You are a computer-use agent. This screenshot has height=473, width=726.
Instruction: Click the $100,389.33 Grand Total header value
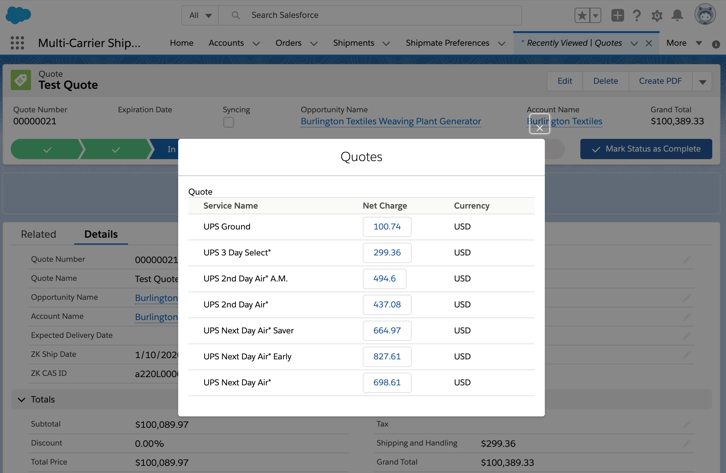click(677, 121)
